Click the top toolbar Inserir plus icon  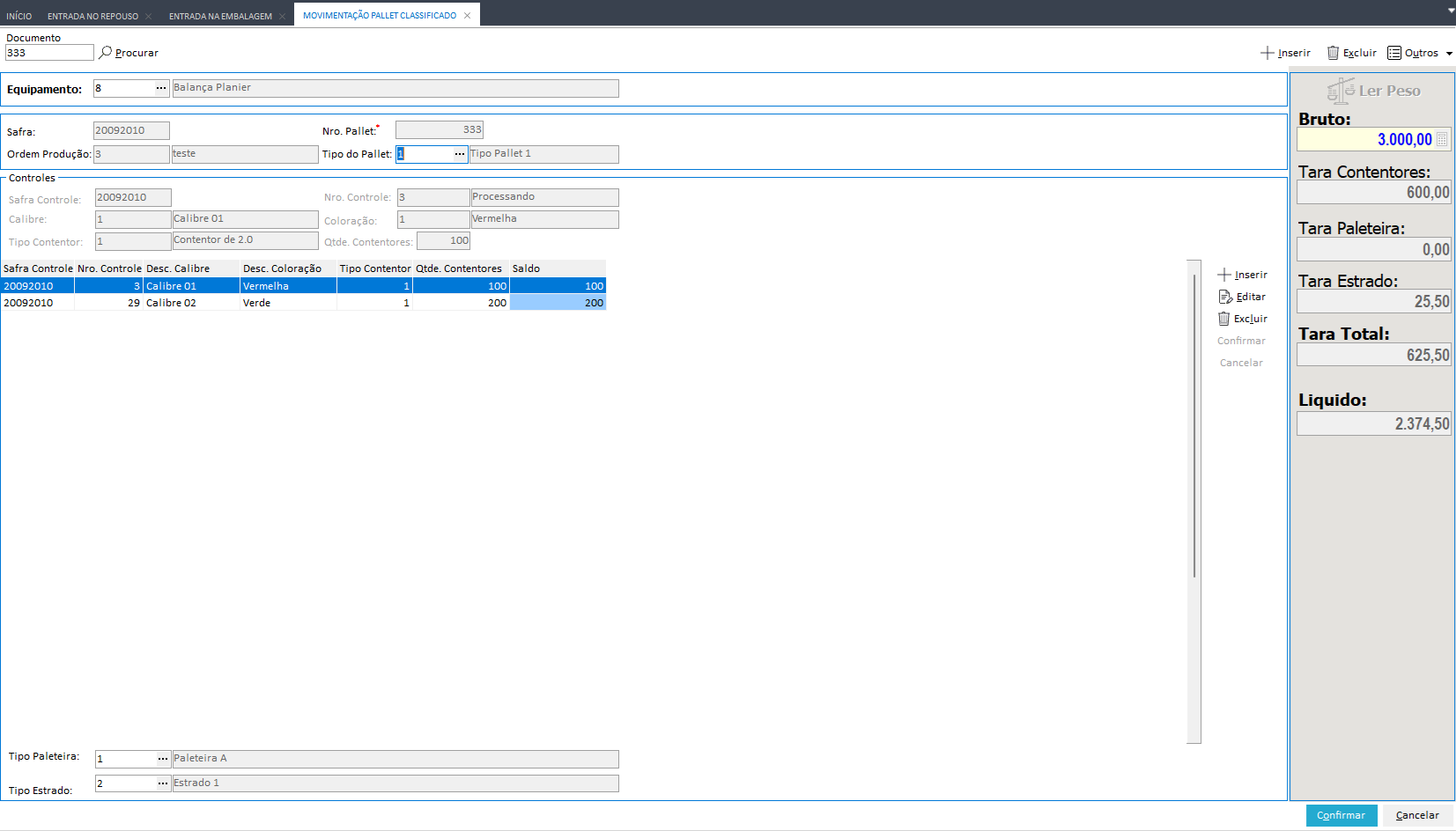point(1268,53)
